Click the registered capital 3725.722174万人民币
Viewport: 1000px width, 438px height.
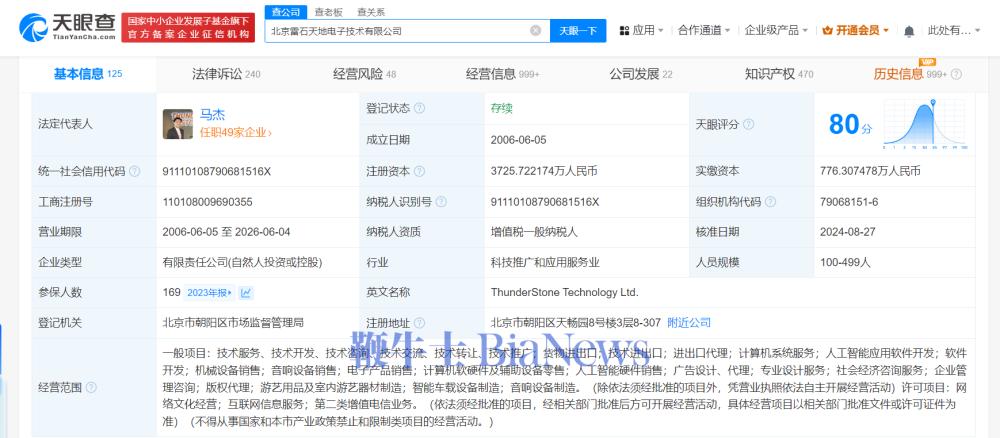click(x=544, y=172)
